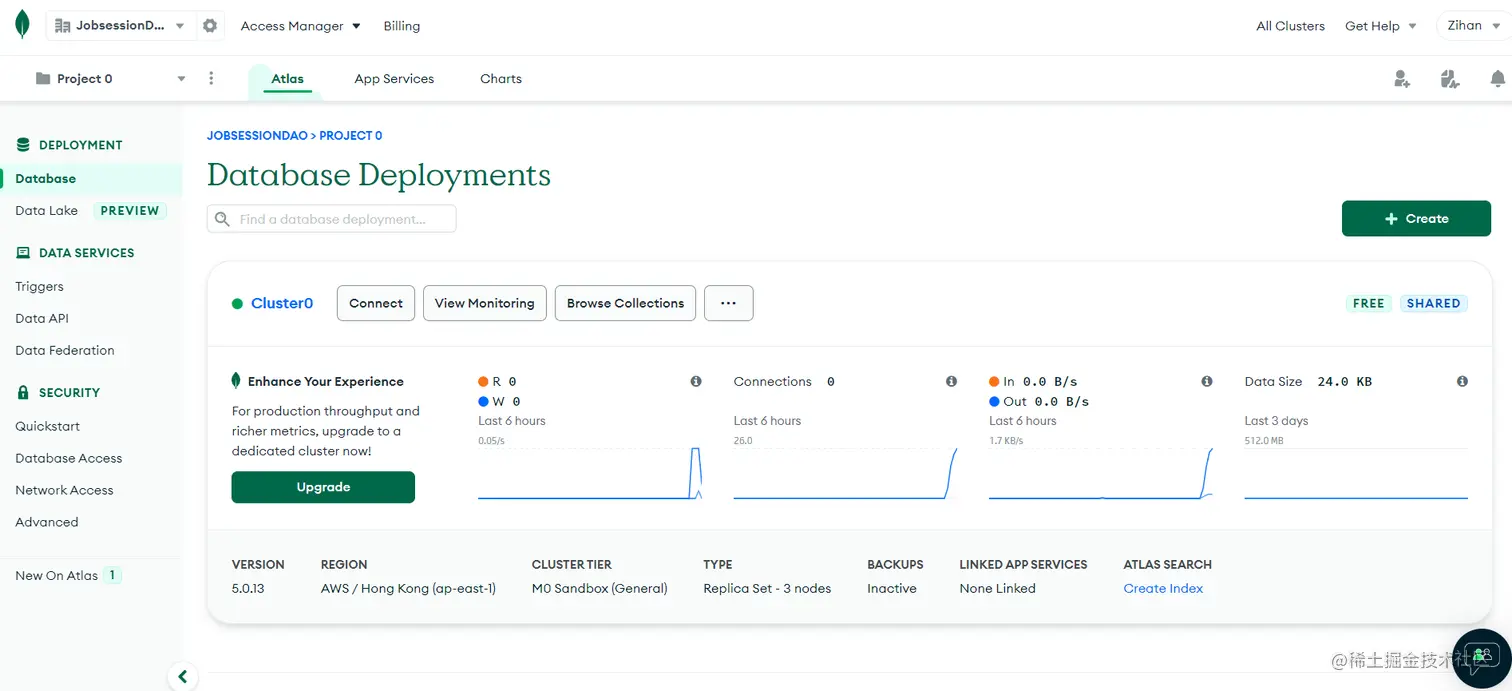Click the PROJECT 0 breadcrumb link

(x=351, y=136)
